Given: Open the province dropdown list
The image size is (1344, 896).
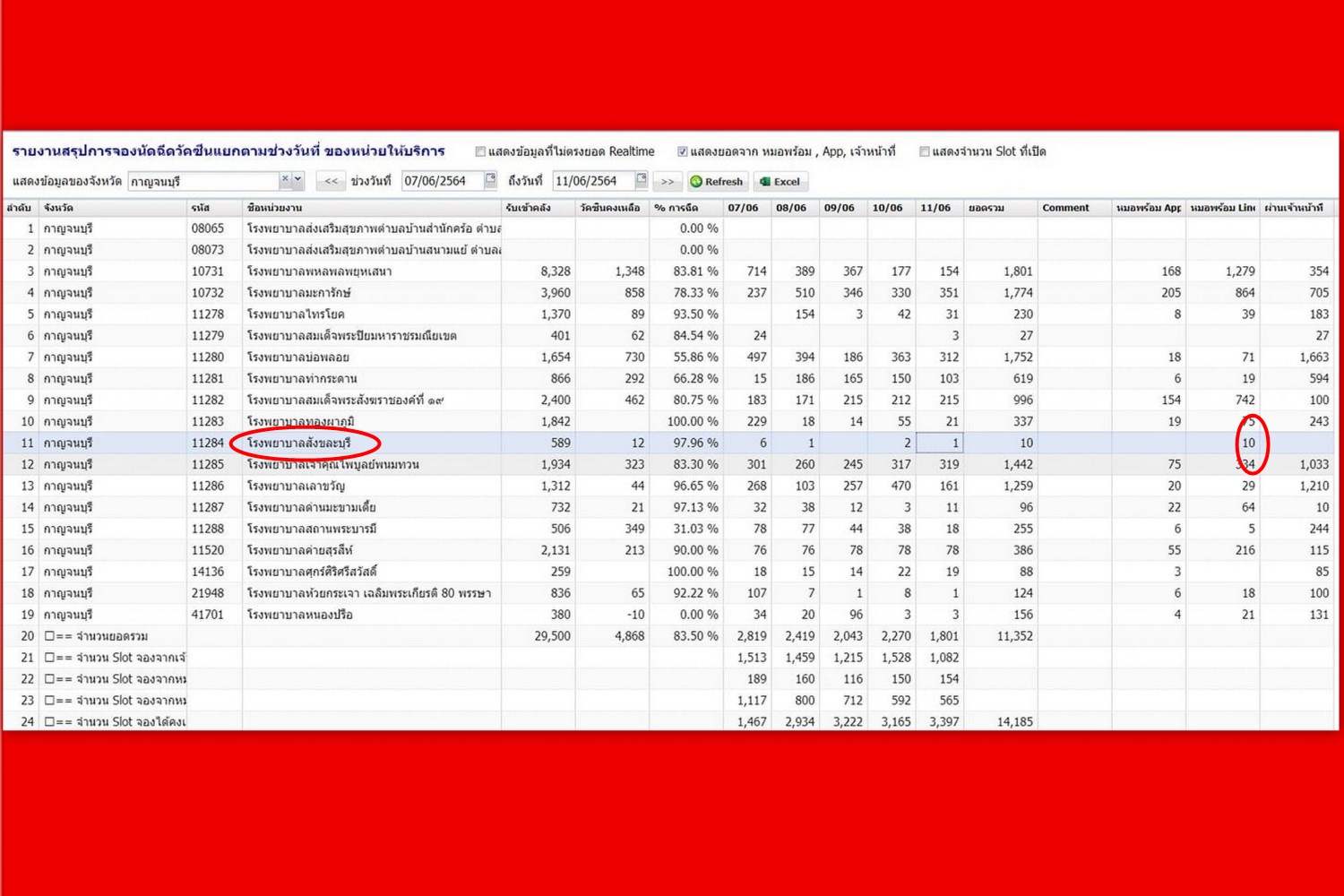Looking at the screenshot, I should coord(298,179).
